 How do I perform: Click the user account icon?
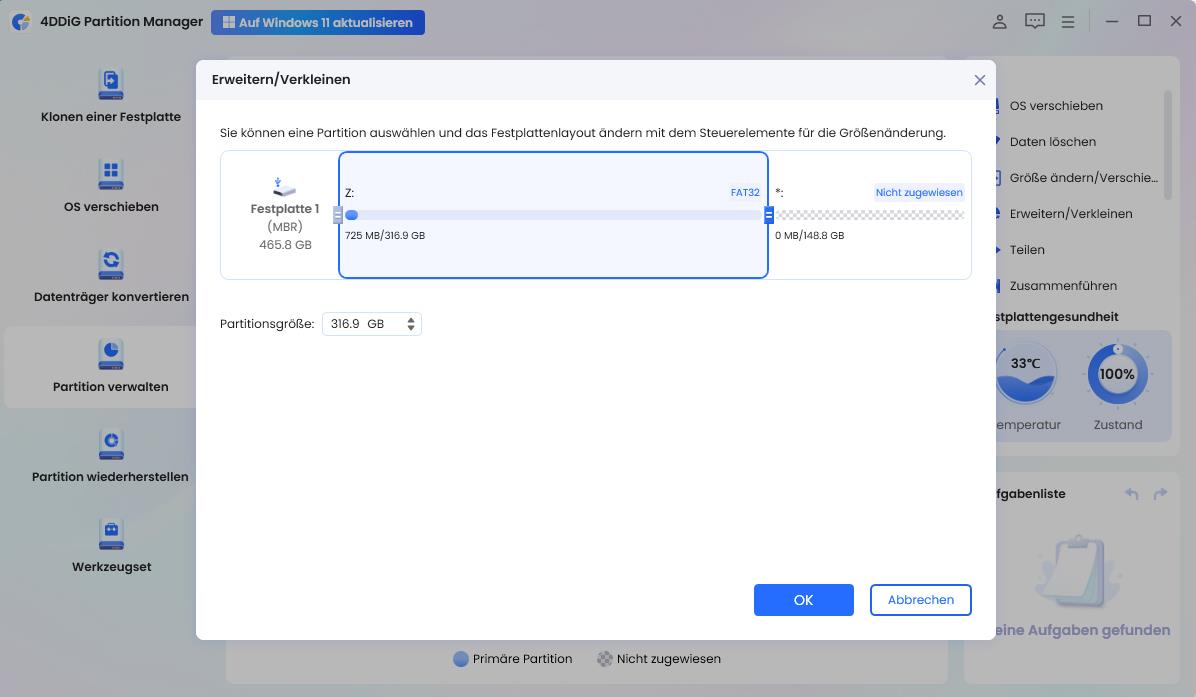(x=999, y=21)
